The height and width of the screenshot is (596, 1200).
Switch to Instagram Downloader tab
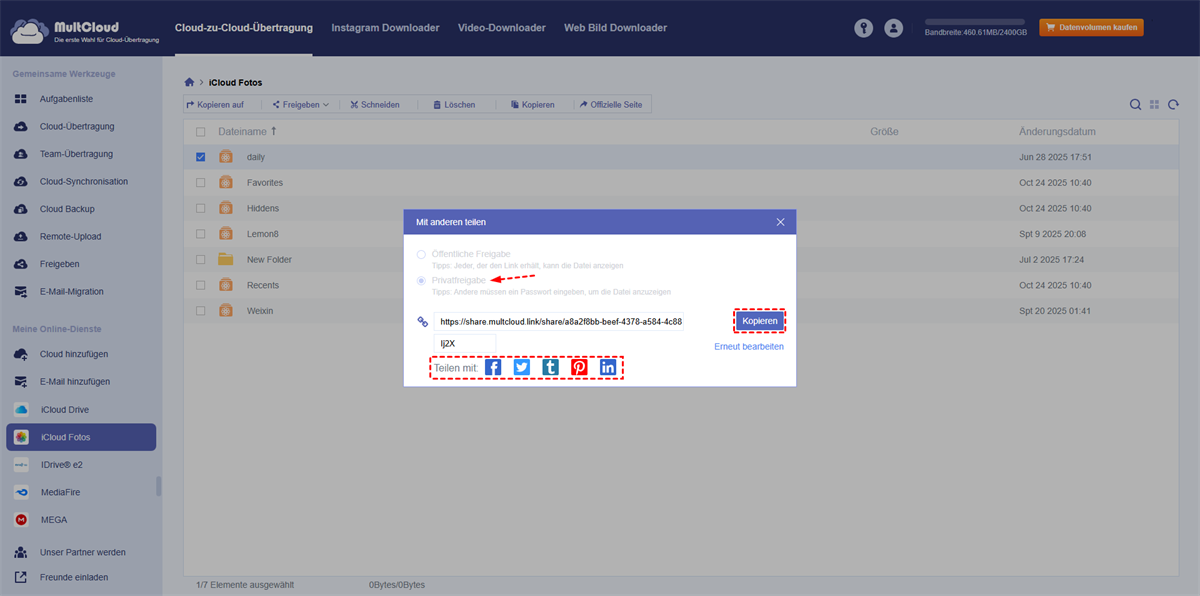385,28
